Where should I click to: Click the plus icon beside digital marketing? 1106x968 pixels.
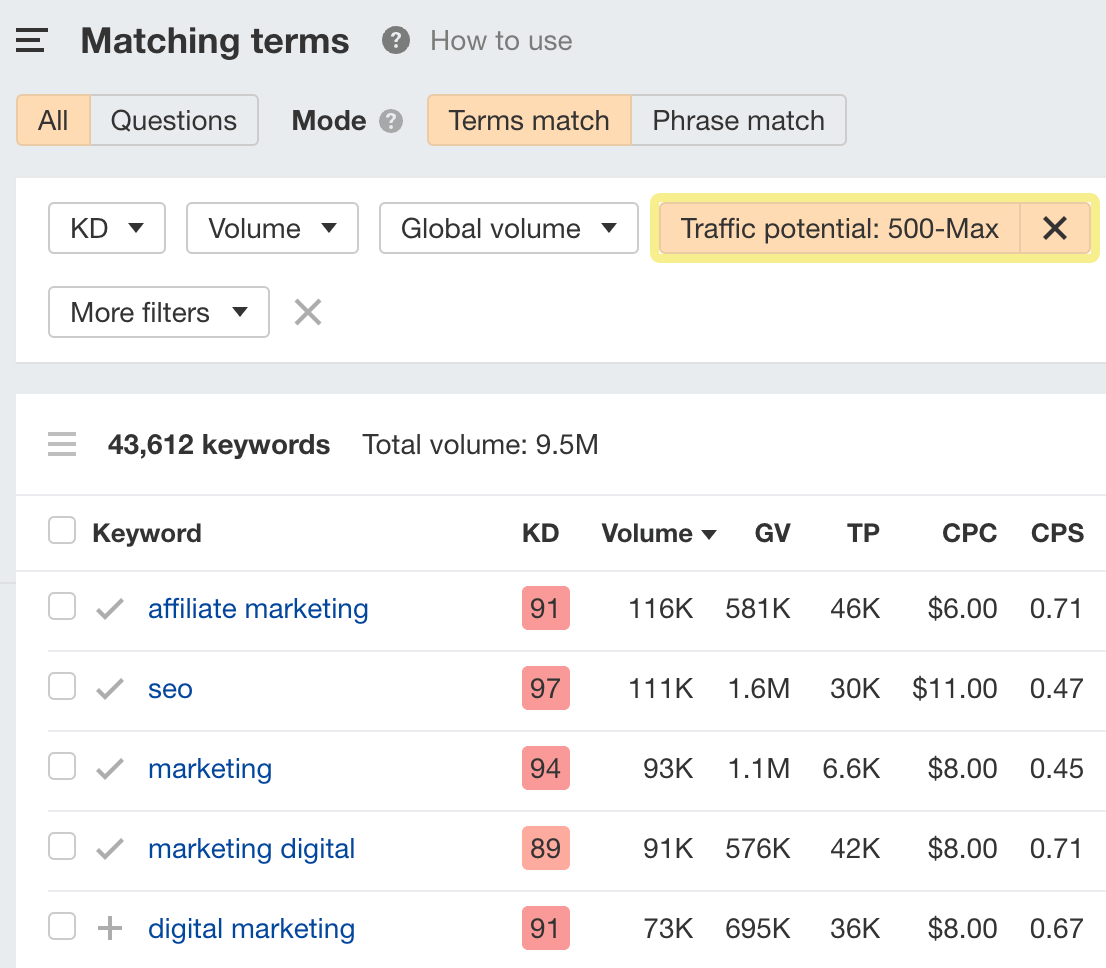click(x=108, y=927)
